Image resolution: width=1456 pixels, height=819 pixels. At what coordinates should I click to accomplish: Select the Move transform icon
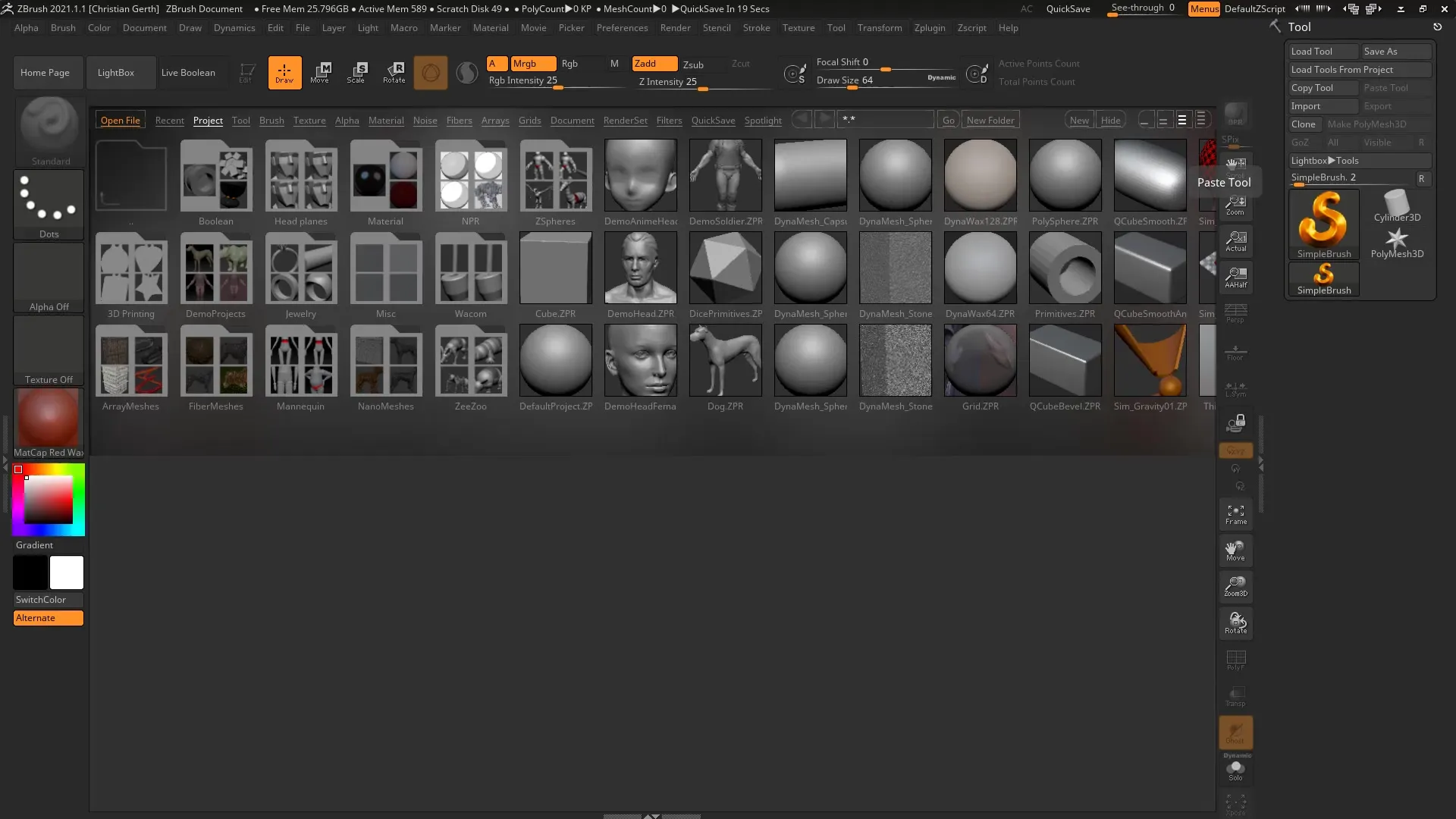tap(320, 73)
